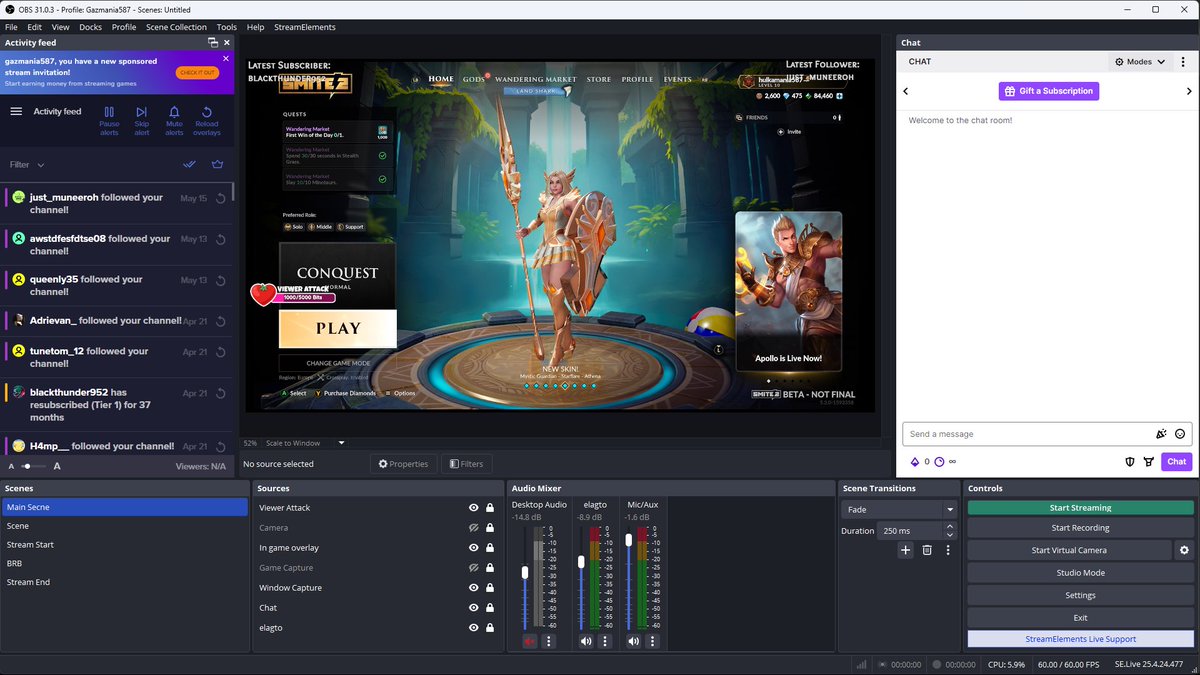Mark all events read with double-check icon

pos(189,164)
